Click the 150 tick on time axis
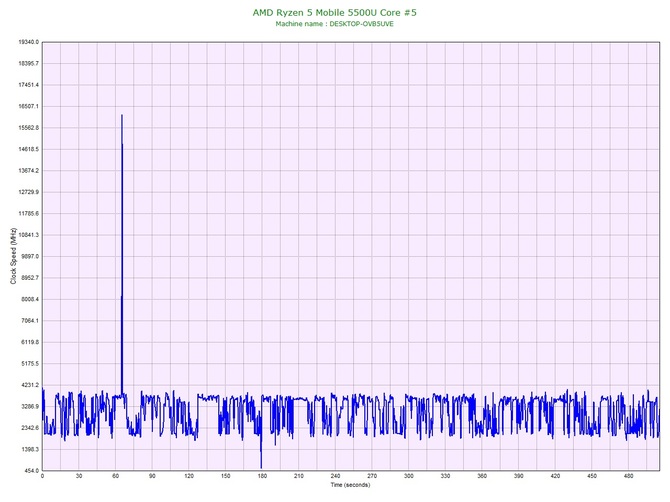This screenshot has height=502, width=670. [226, 476]
